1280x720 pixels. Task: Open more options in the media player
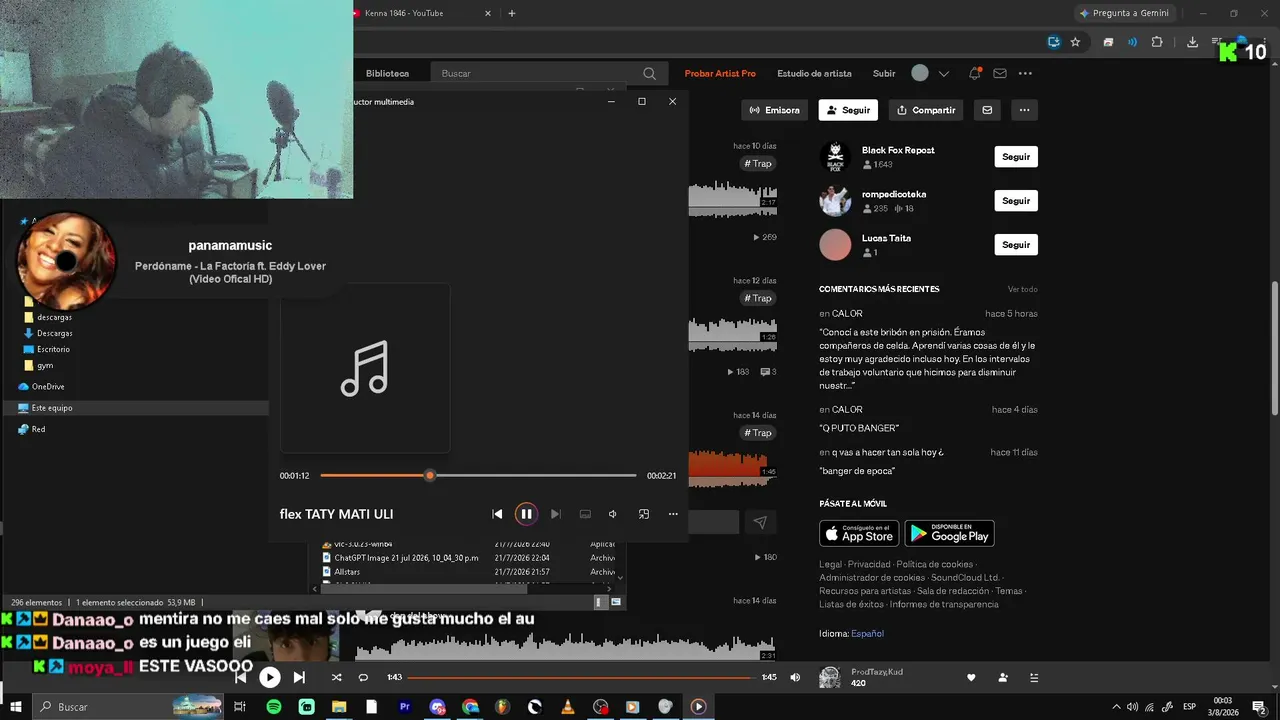(x=673, y=514)
